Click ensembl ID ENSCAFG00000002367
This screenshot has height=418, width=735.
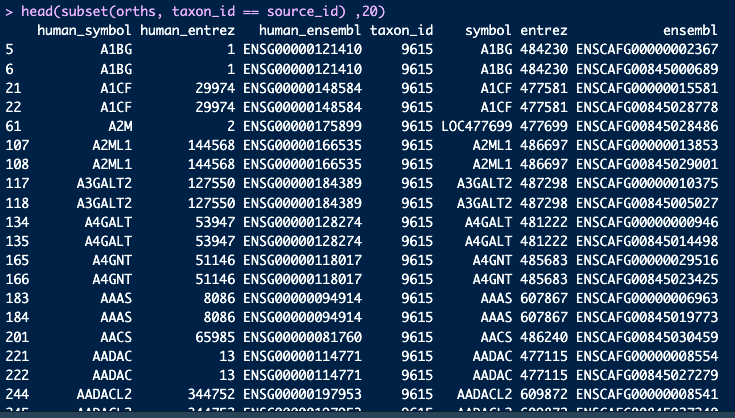[x=647, y=50]
